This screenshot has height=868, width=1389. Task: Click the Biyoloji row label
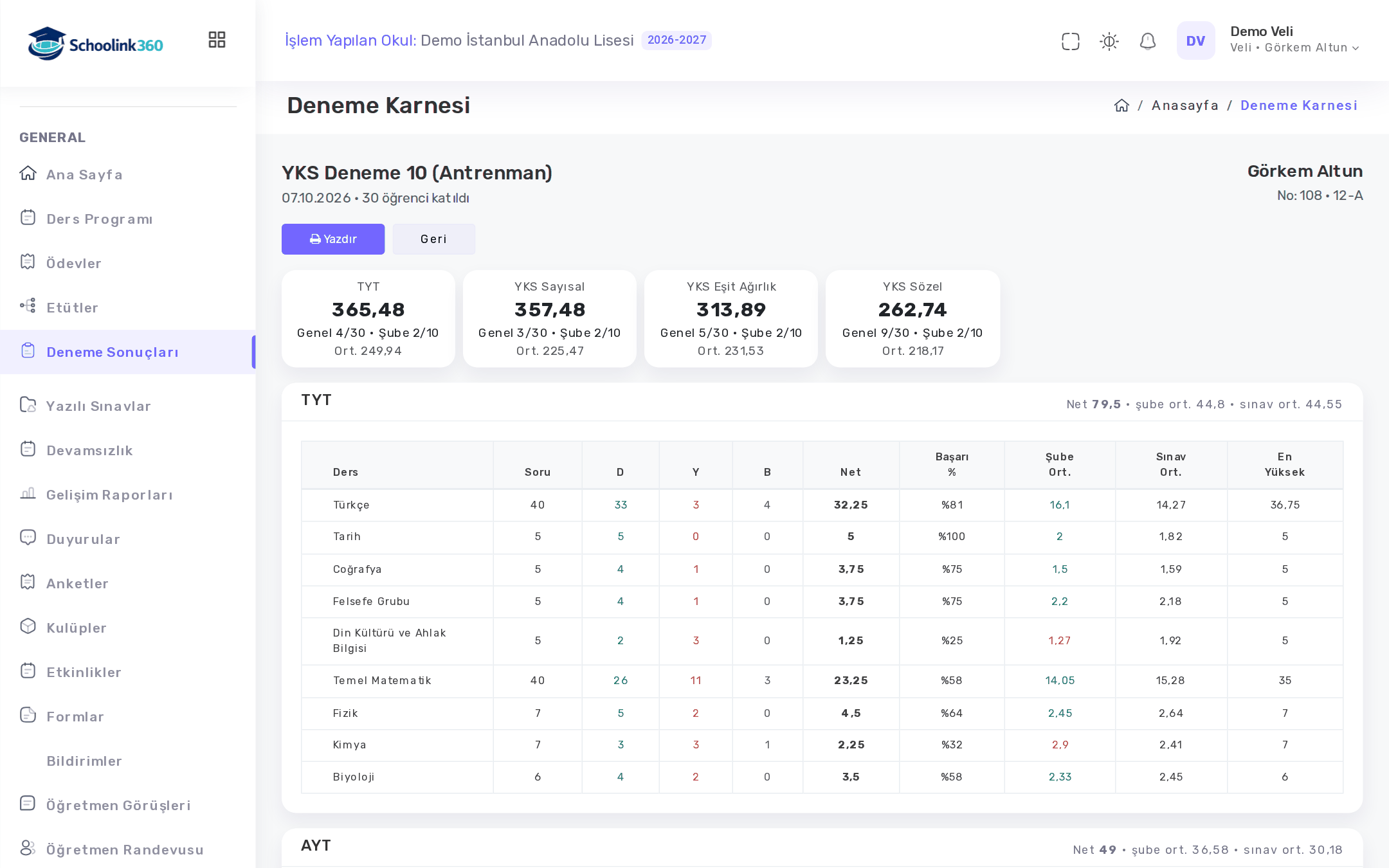(354, 777)
